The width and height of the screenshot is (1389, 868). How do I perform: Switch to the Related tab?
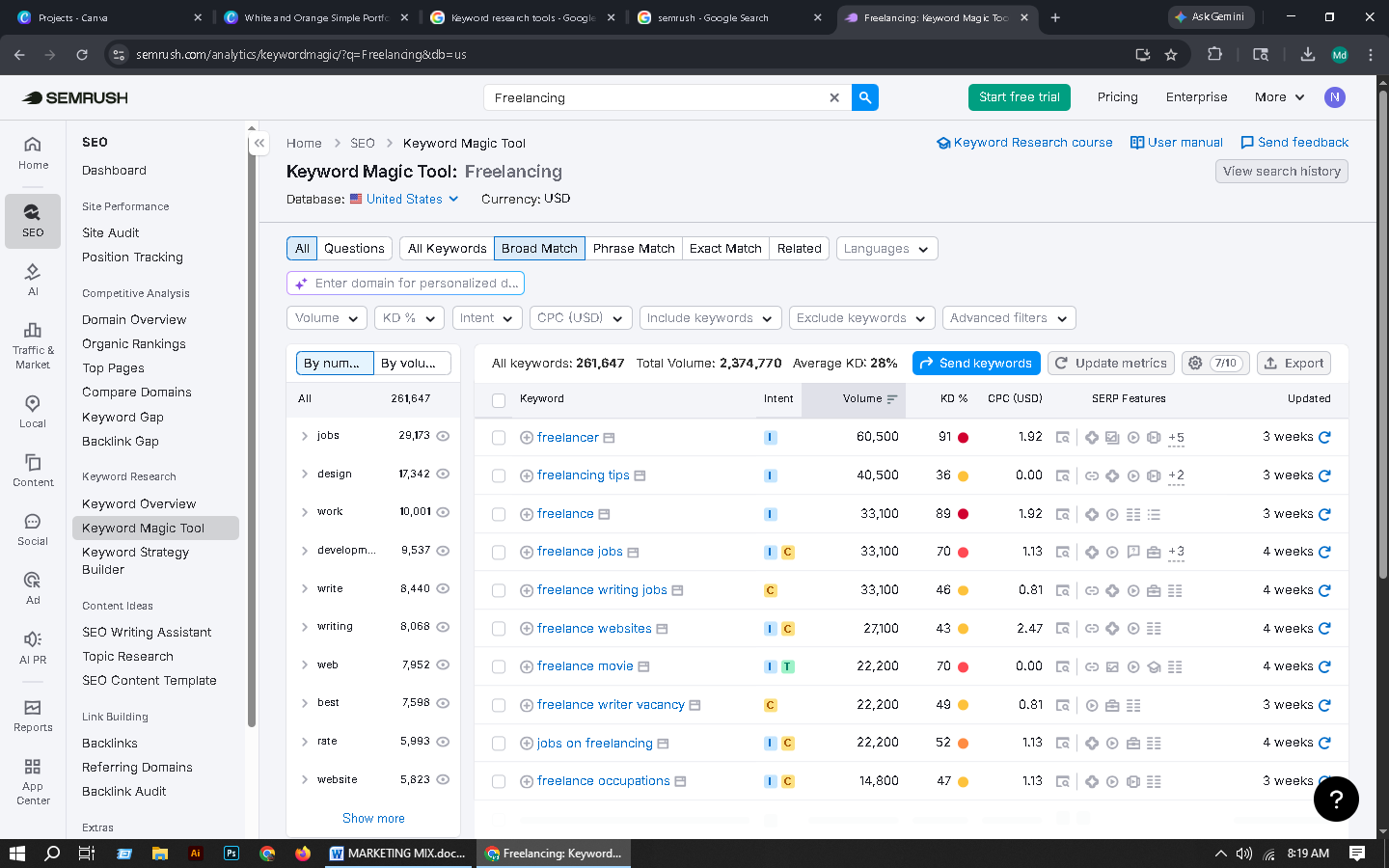[800, 248]
